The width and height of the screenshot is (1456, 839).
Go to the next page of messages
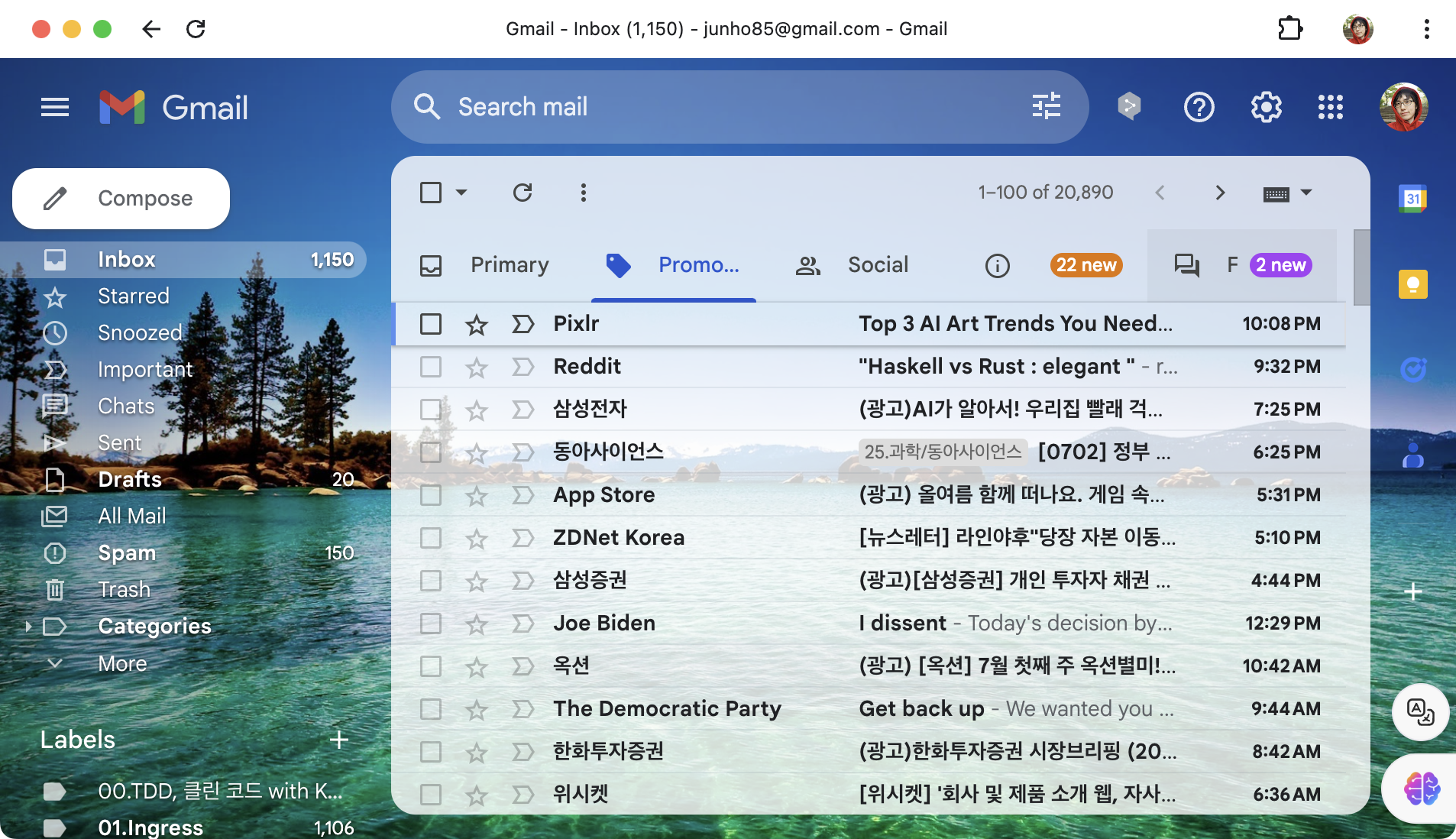click(x=1220, y=193)
